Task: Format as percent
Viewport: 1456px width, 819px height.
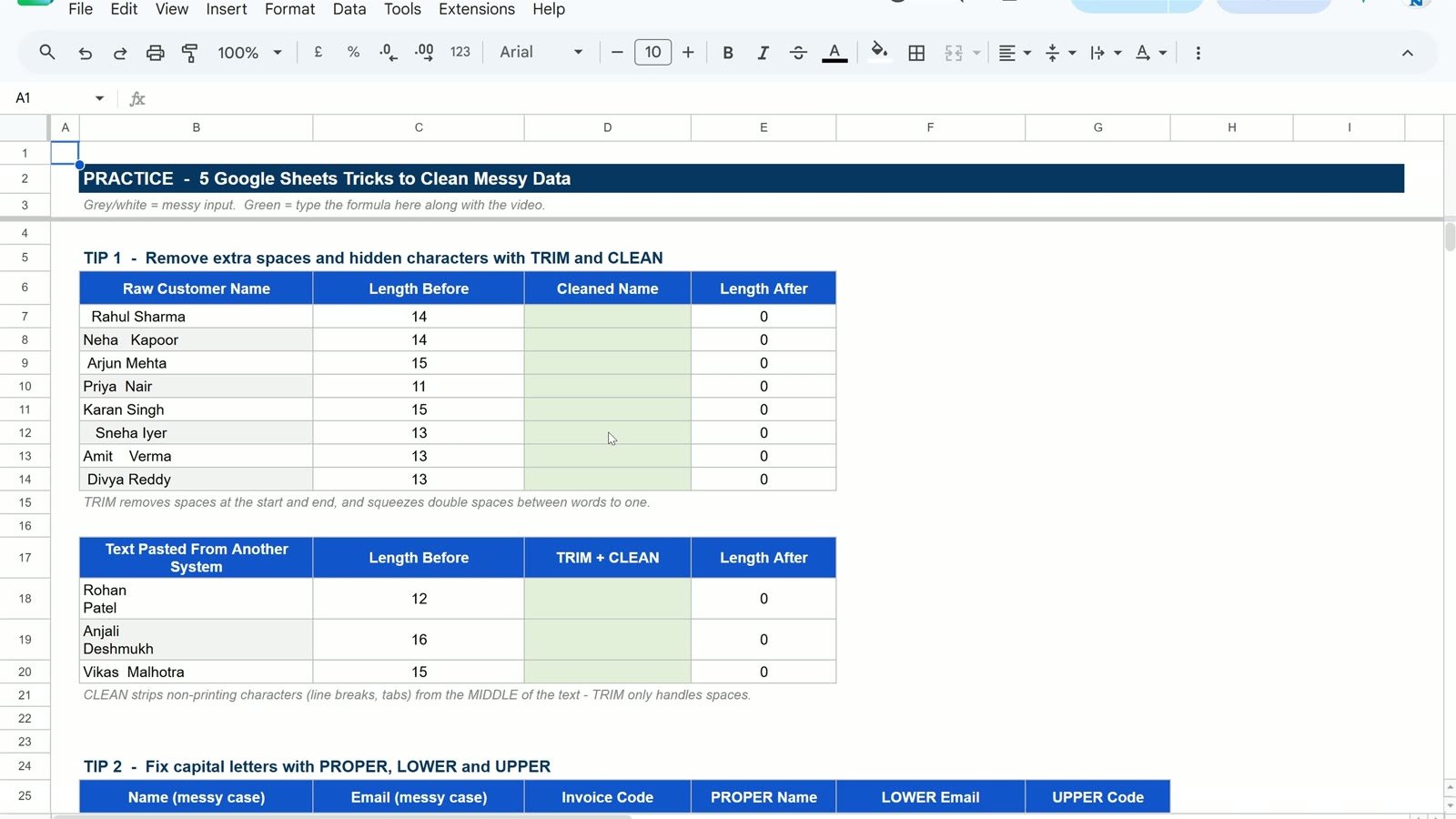Action: 353,53
